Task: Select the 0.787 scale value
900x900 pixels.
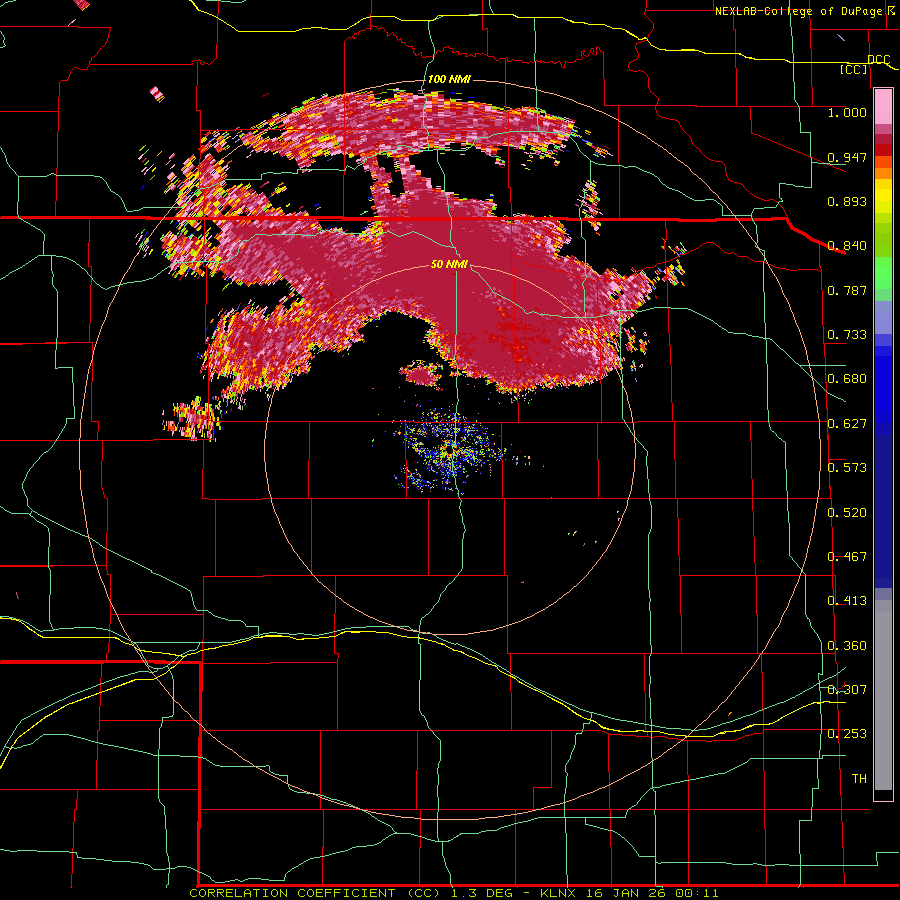Action: (x=847, y=290)
